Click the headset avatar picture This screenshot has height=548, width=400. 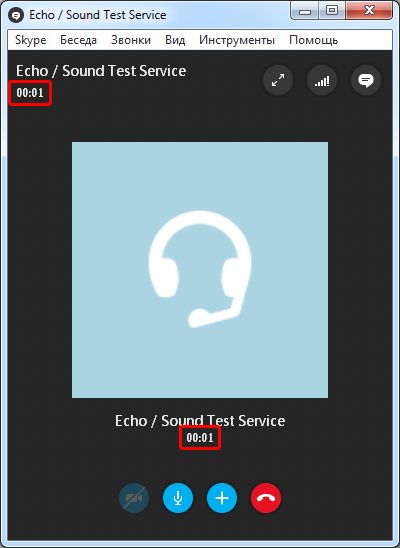click(200, 270)
